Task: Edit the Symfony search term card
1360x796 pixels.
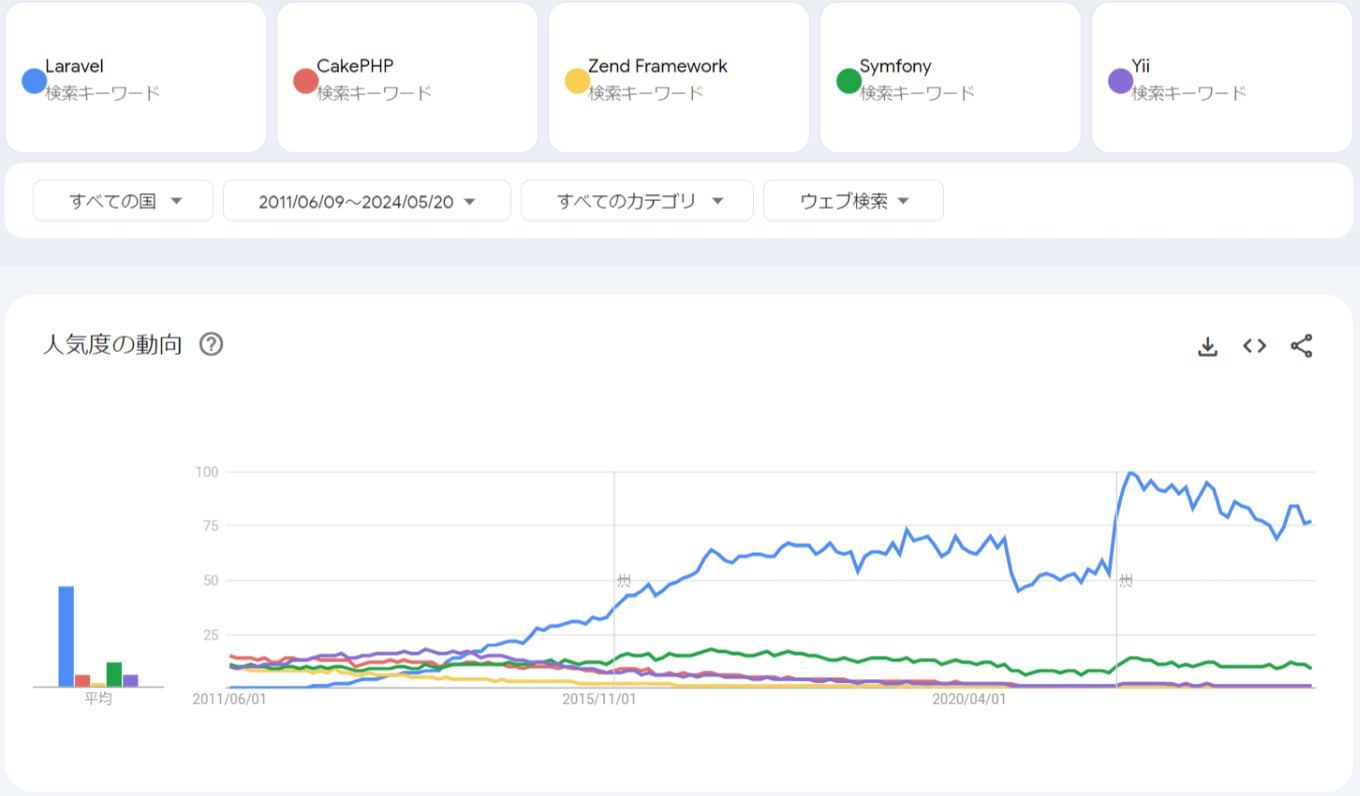Action: pyautogui.click(x=951, y=78)
